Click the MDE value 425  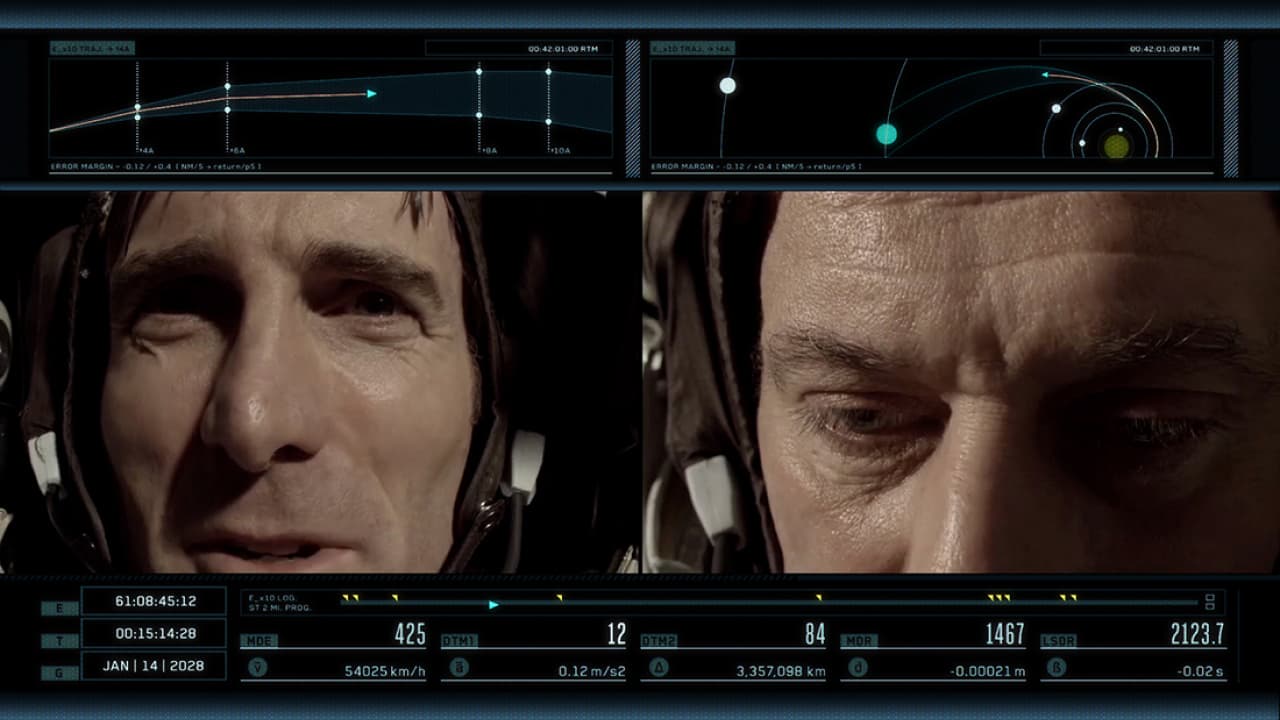coord(410,634)
